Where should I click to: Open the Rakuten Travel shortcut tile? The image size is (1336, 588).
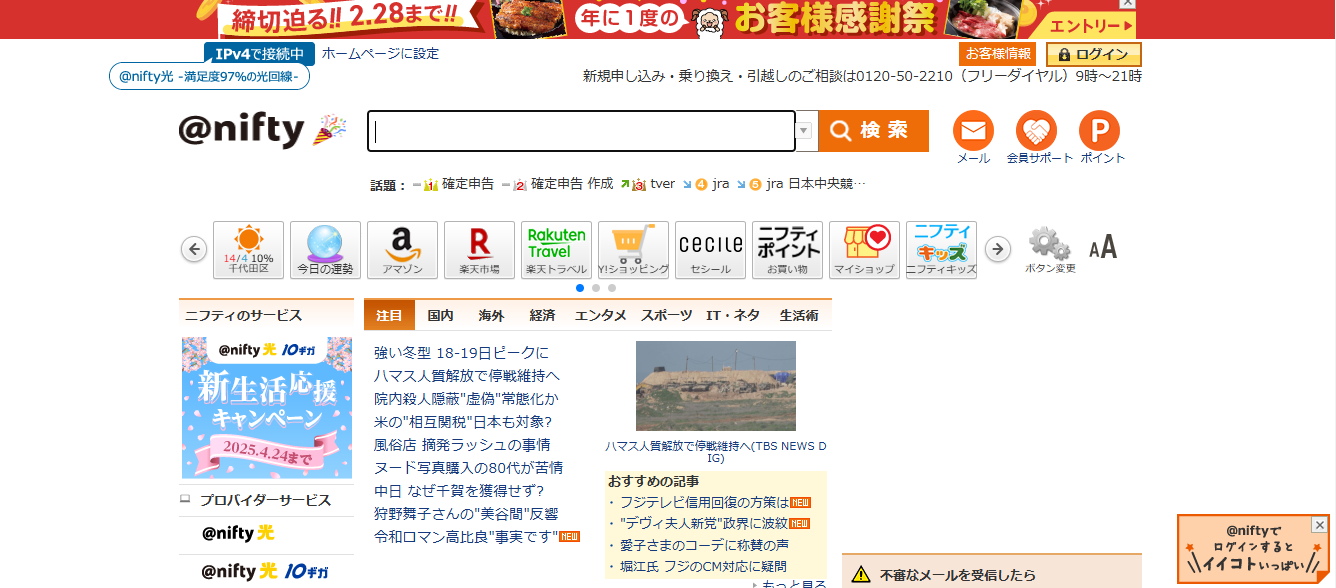point(556,249)
